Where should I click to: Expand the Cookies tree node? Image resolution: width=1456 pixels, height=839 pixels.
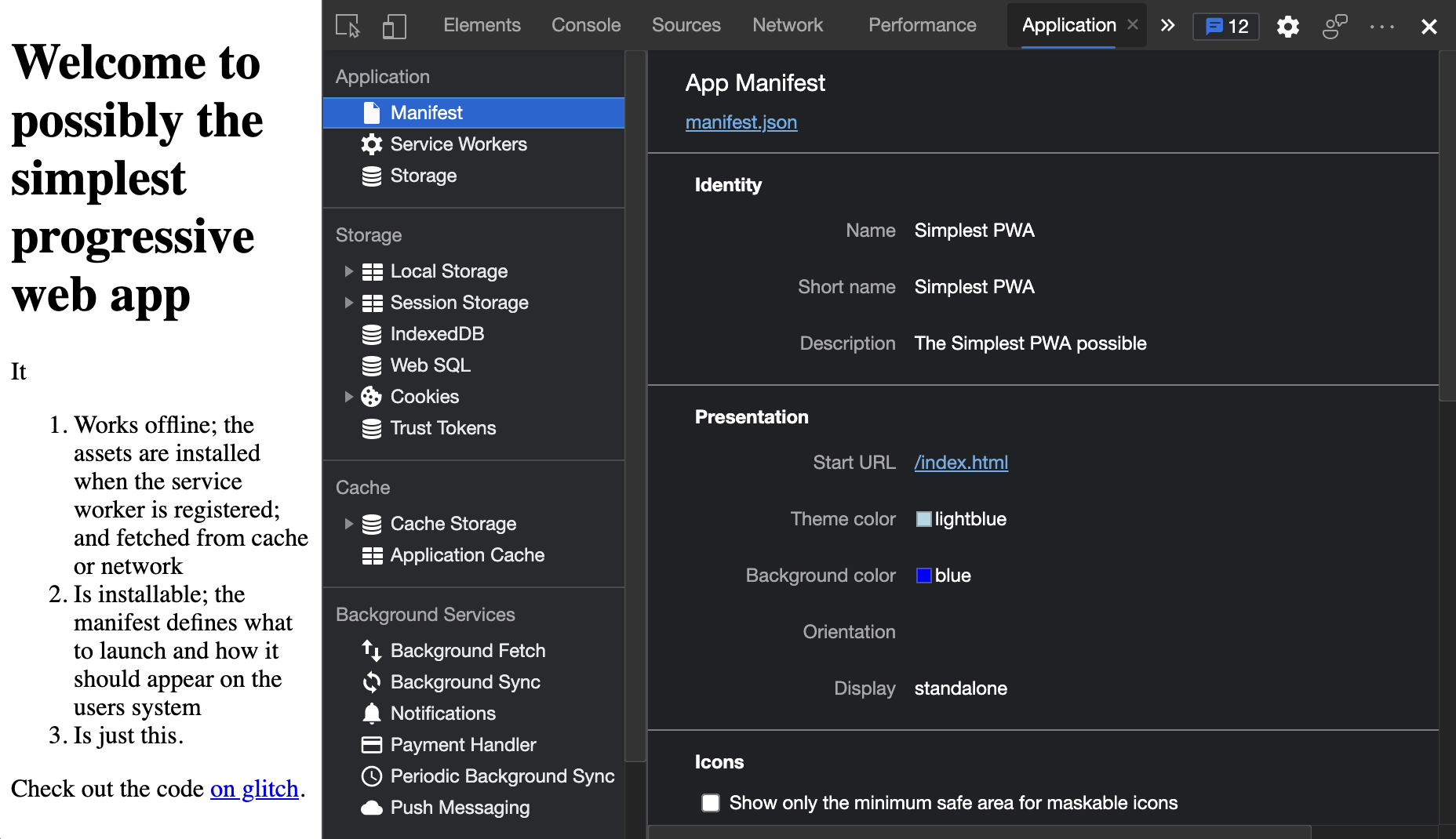tap(349, 397)
